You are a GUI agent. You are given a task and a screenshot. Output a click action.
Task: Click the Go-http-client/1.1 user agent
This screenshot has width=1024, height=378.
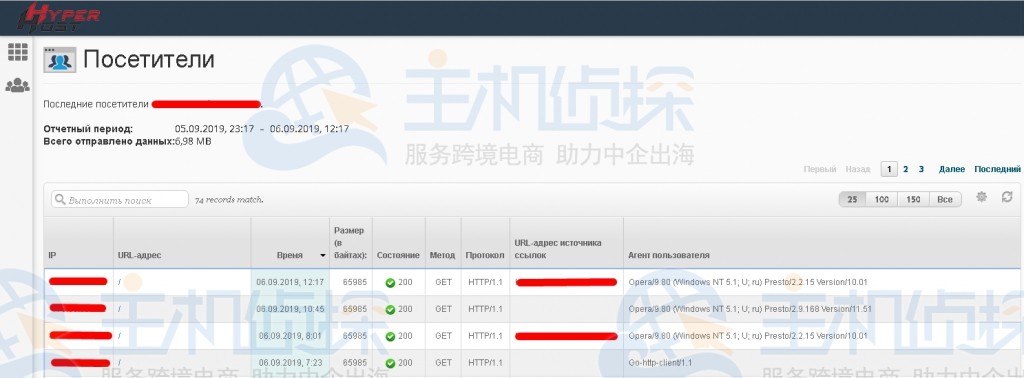point(660,362)
